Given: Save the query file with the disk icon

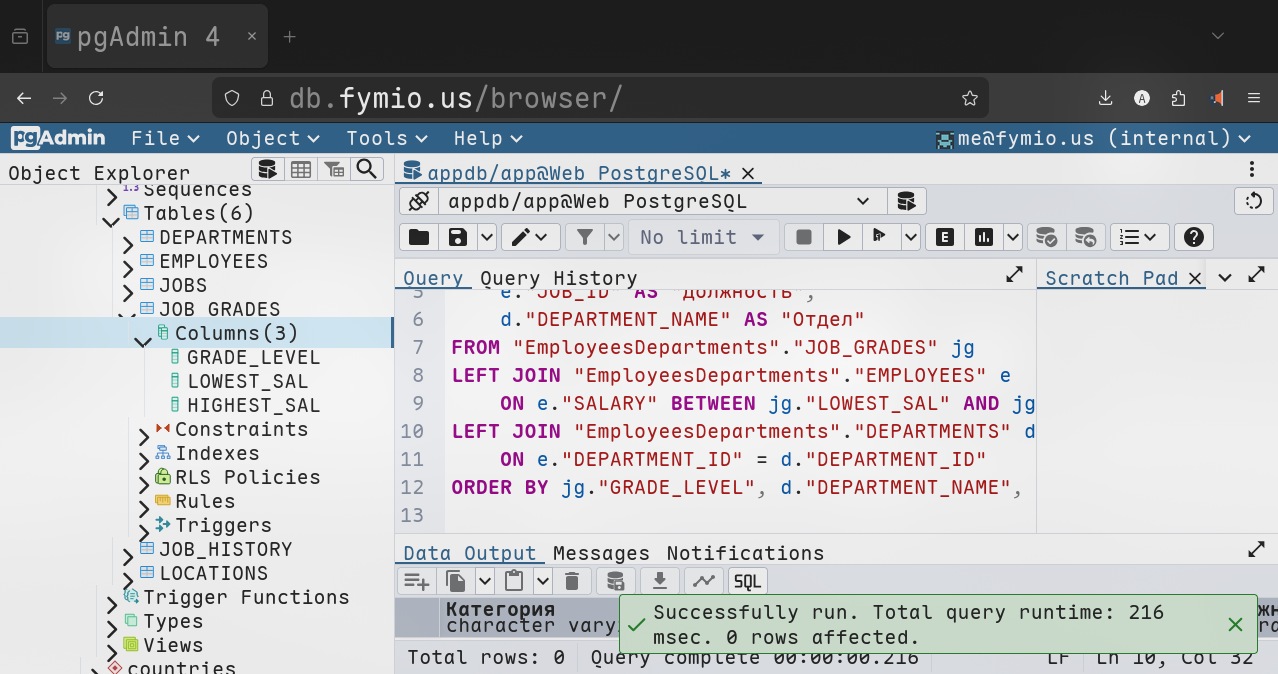Looking at the screenshot, I should pyautogui.click(x=458, y=237).
